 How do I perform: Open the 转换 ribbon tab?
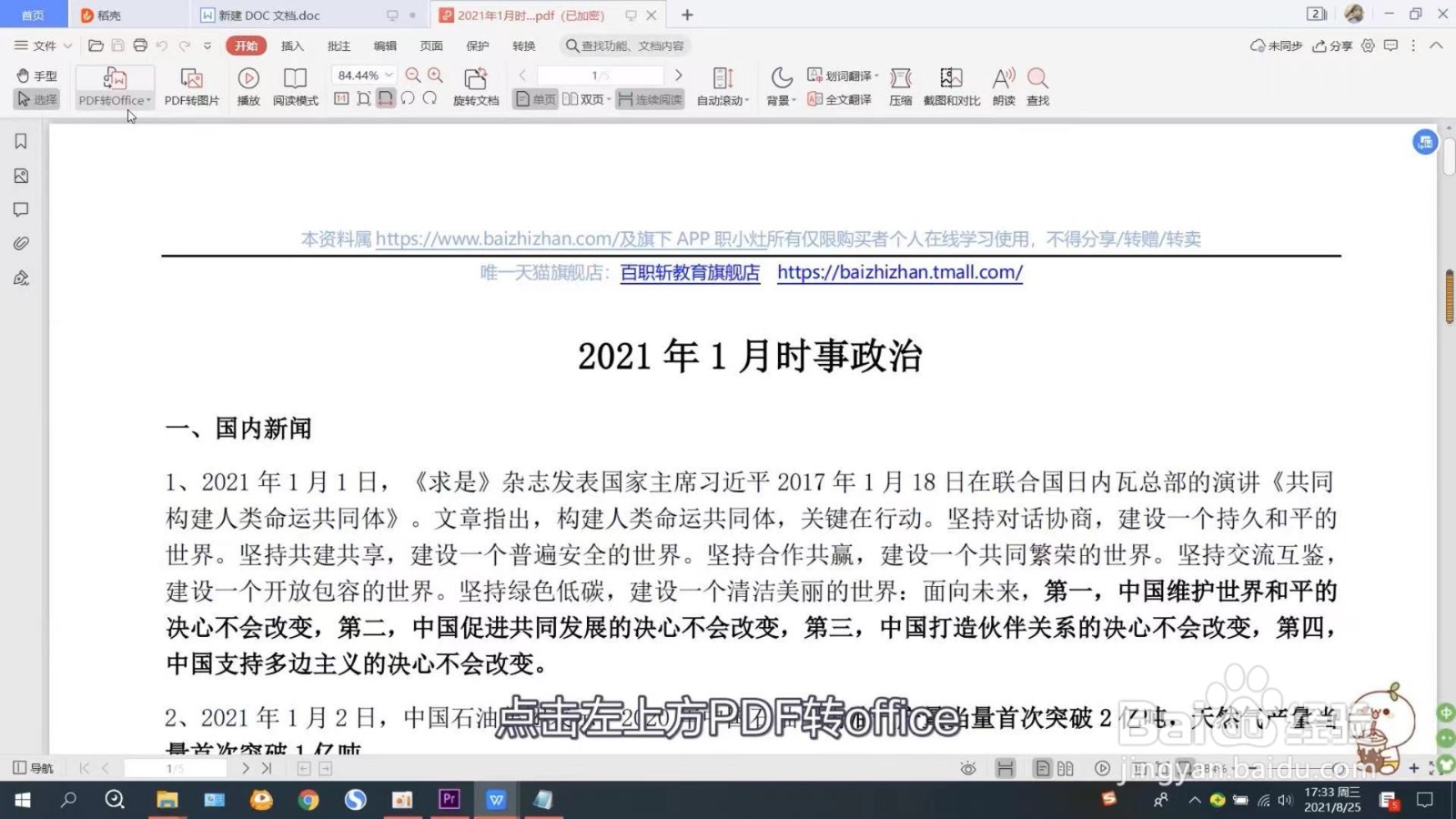[x=524, y=45]
